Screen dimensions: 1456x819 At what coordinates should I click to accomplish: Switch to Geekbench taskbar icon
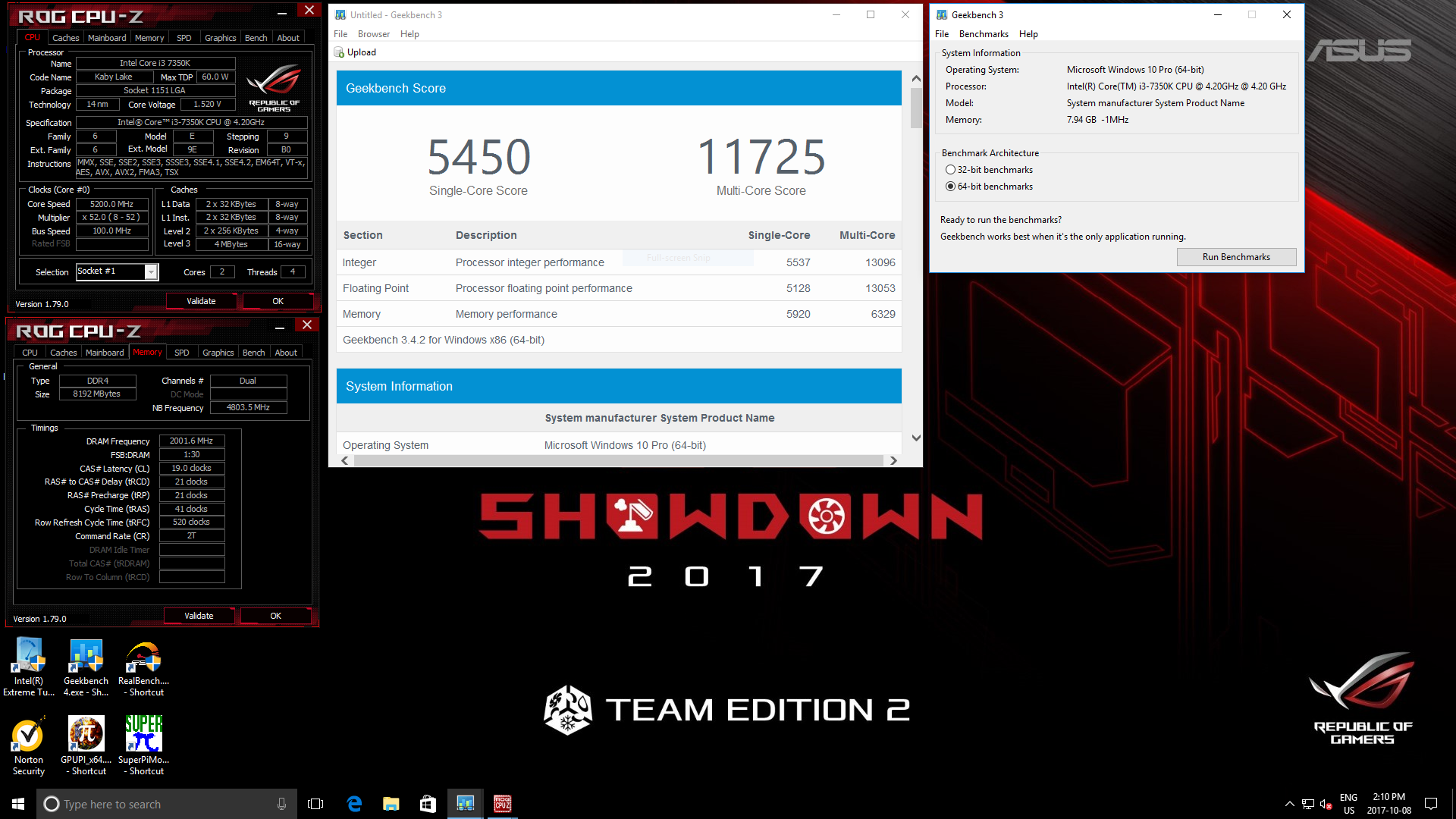466,804
